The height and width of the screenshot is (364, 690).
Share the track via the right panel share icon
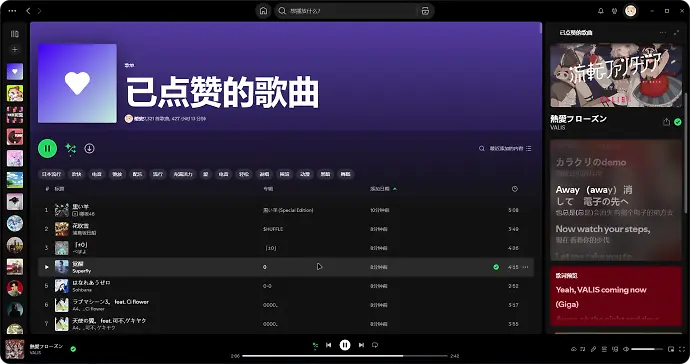pos(666,122)
